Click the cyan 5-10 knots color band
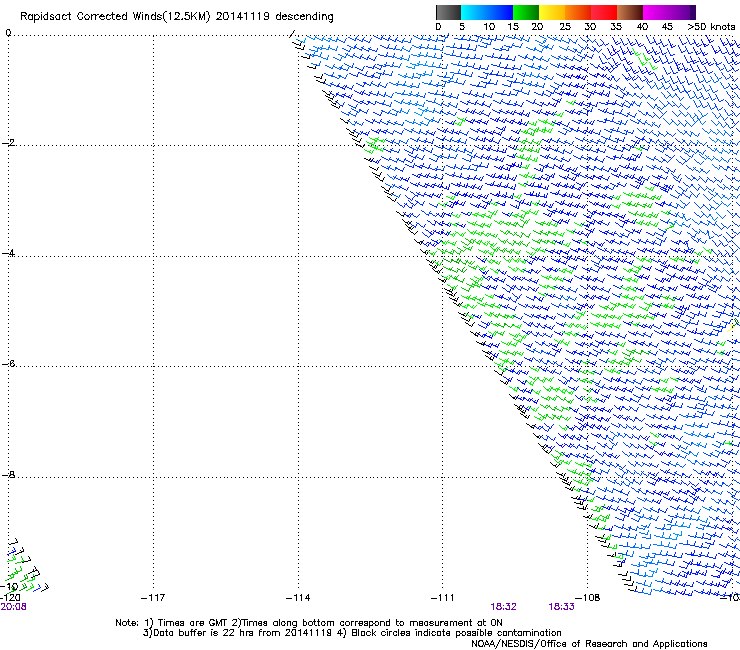Viewport: 740px width, 650px height. (474, 12)
